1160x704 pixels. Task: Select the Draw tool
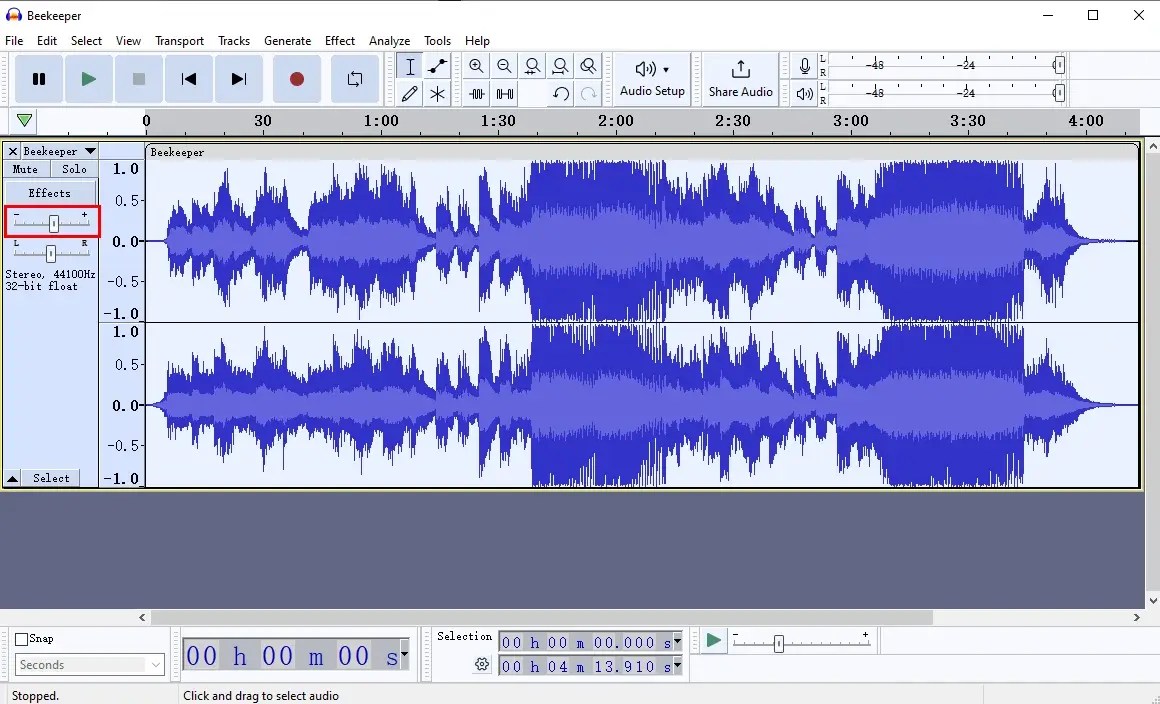point(410,93)
